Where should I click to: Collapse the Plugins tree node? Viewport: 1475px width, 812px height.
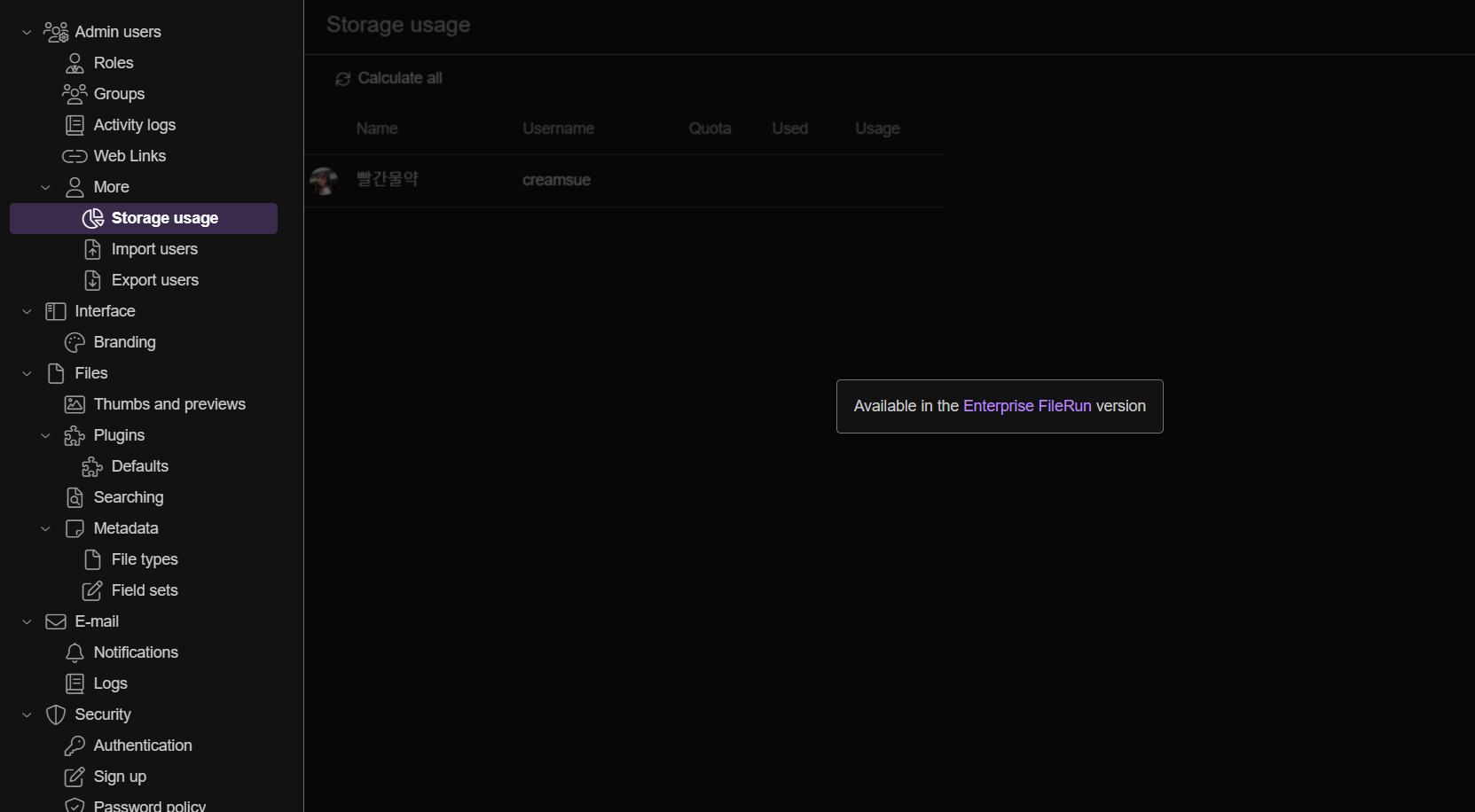pos(45,435)
